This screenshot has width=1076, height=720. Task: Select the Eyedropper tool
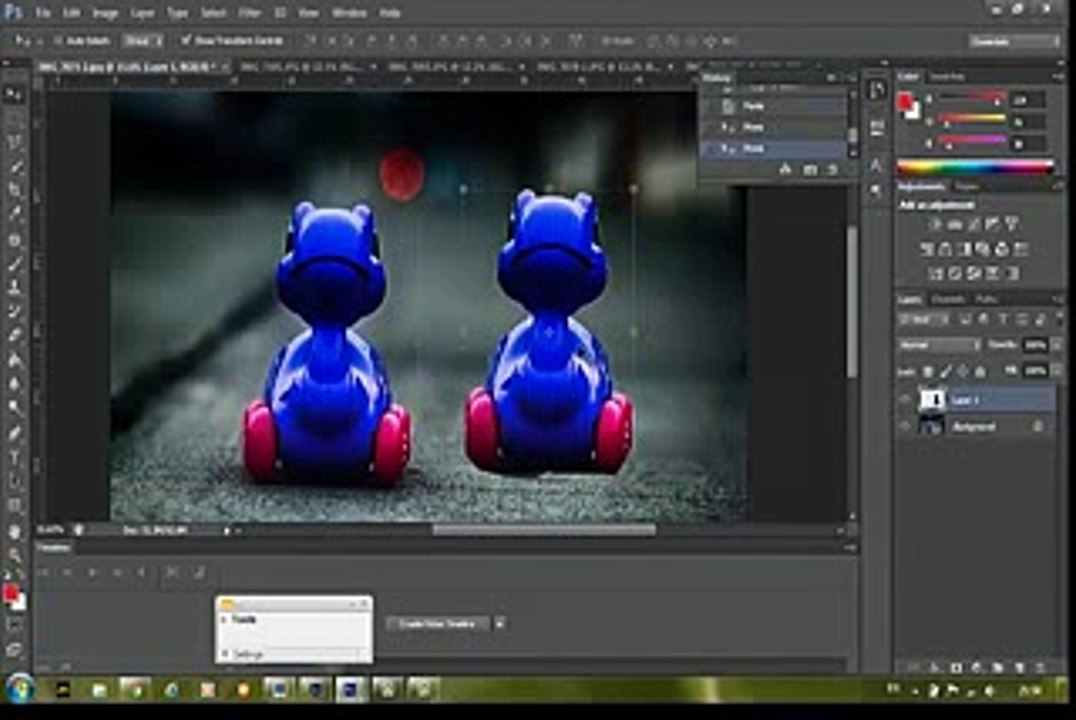click(14, 214)
